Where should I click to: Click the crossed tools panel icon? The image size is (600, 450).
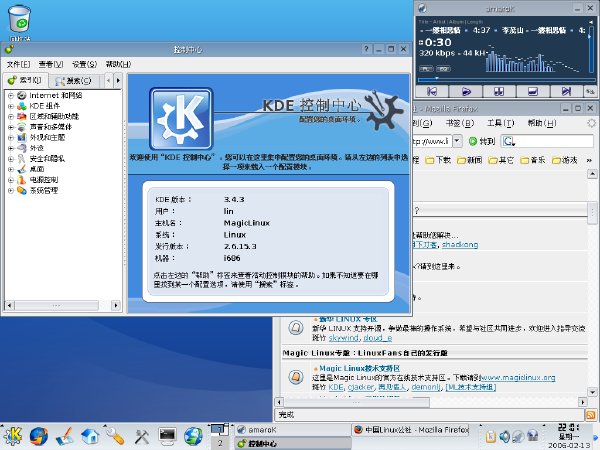142,437
